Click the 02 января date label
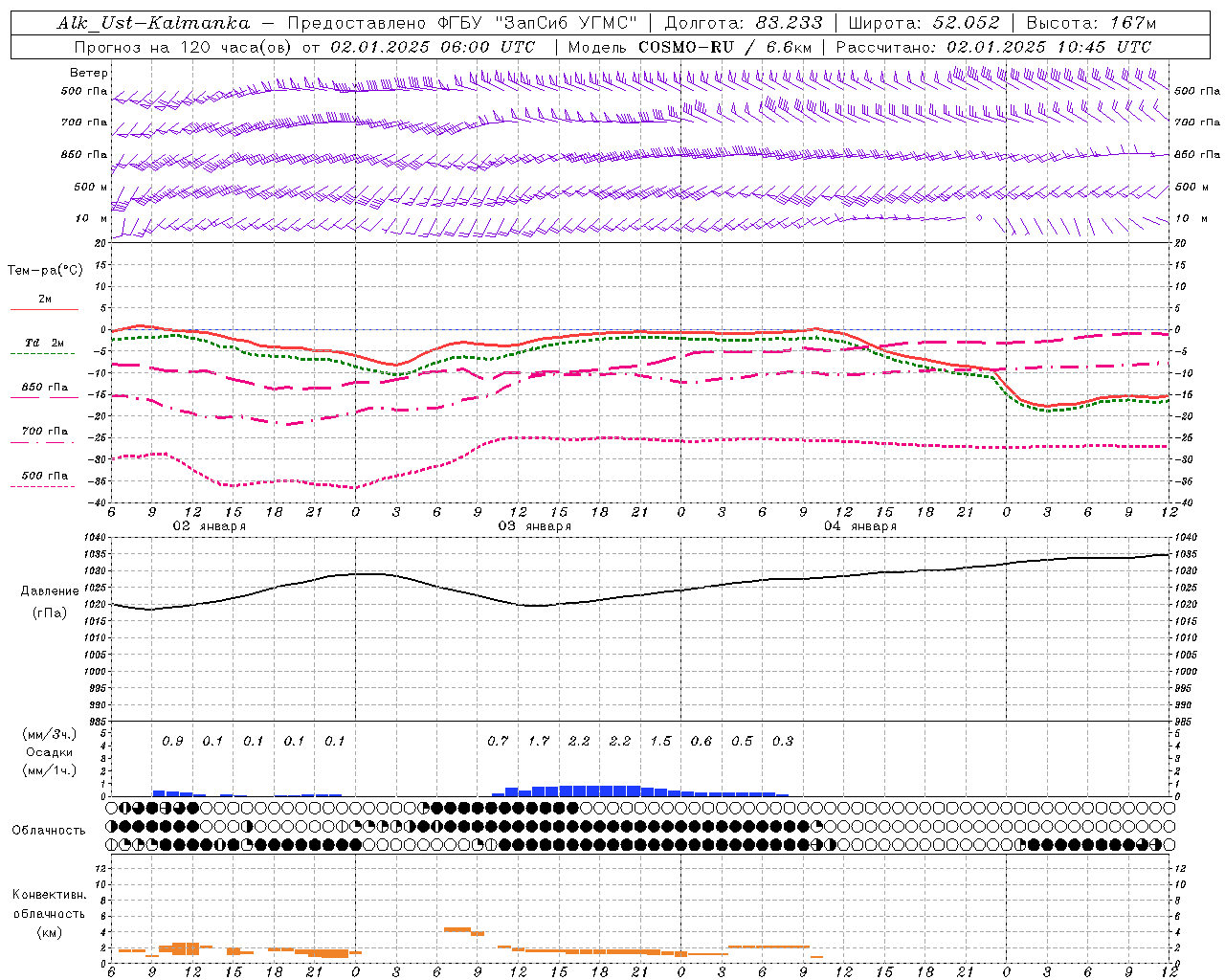 [x=209, y=526]
